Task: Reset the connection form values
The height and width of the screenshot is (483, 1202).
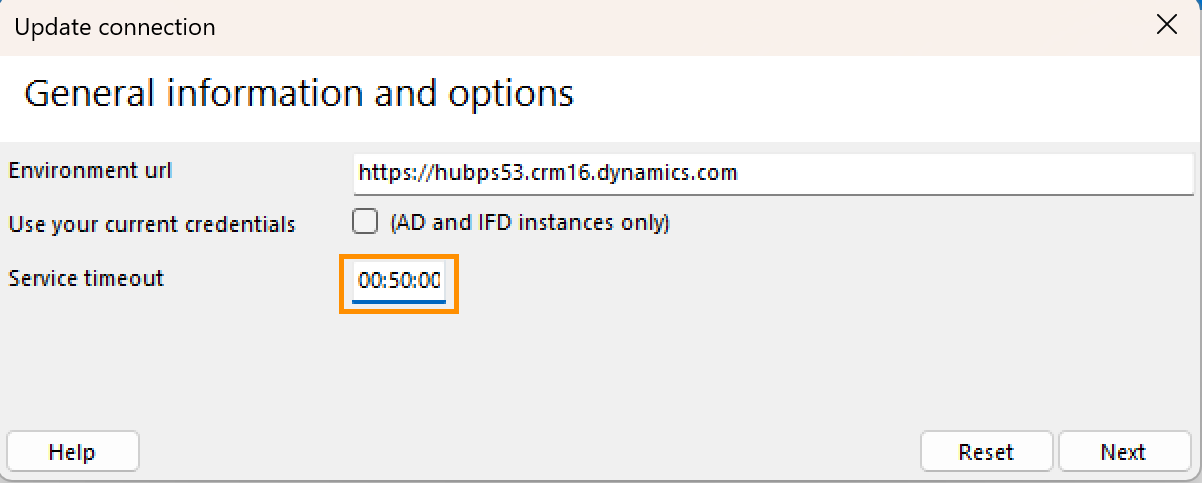Action: [x=985, y=452]
